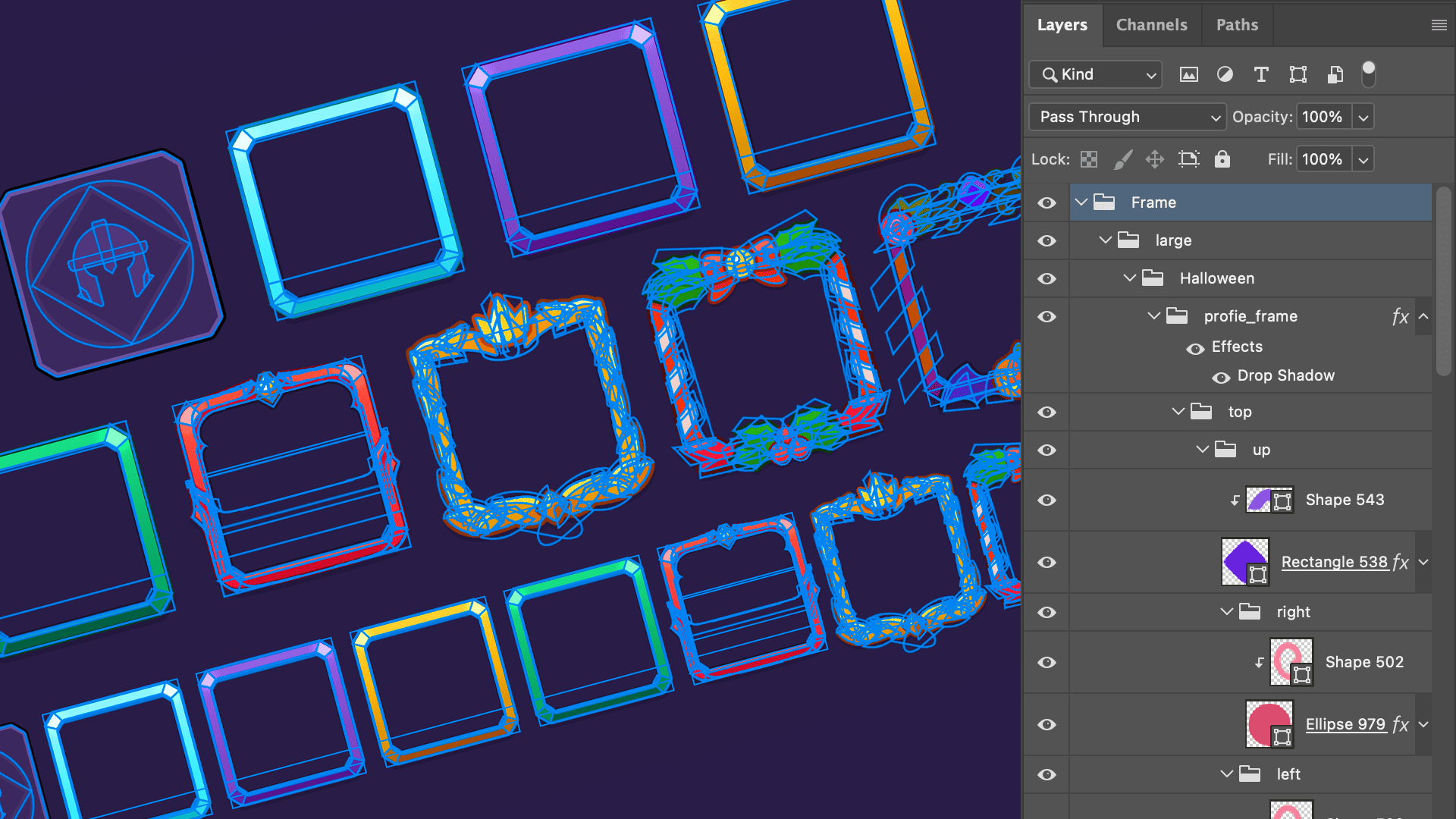
Task: Open the Layers panel menu
Action: 1439,25
